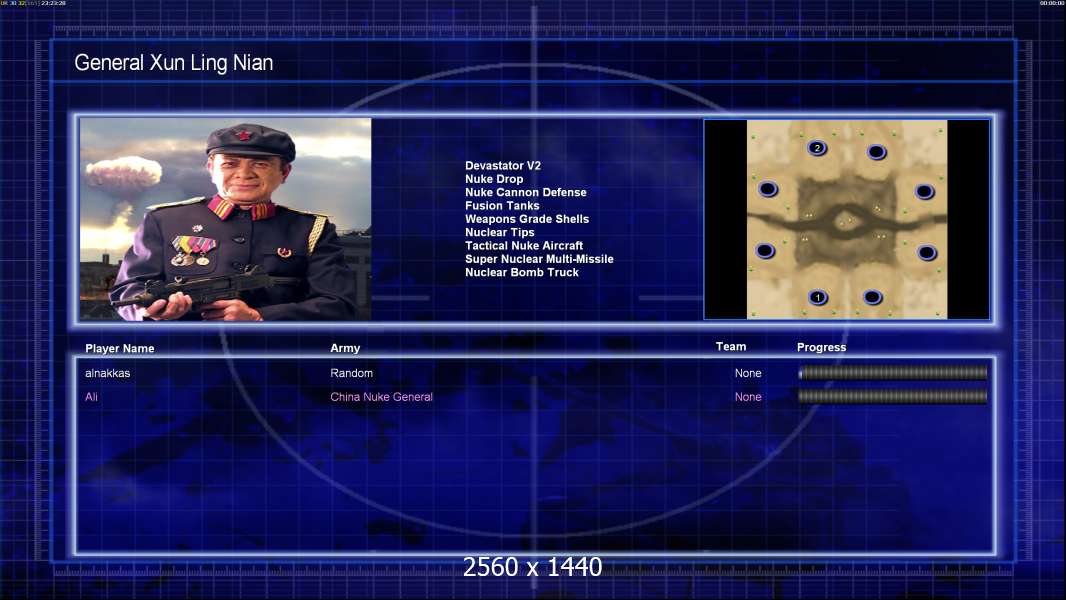Select "Fusion Tanks" list entry
1066x600 pixels.
tap(502, 205)
